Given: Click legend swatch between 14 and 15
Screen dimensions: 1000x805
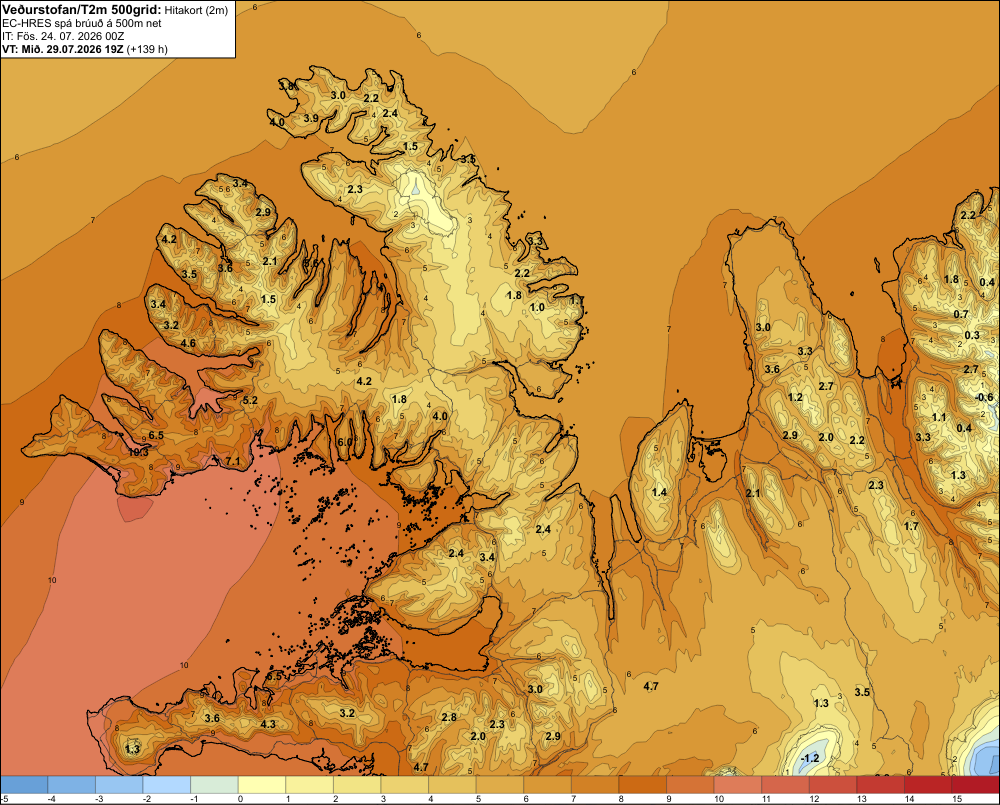Looking at the screenshot, I should [x=928, y=784].
